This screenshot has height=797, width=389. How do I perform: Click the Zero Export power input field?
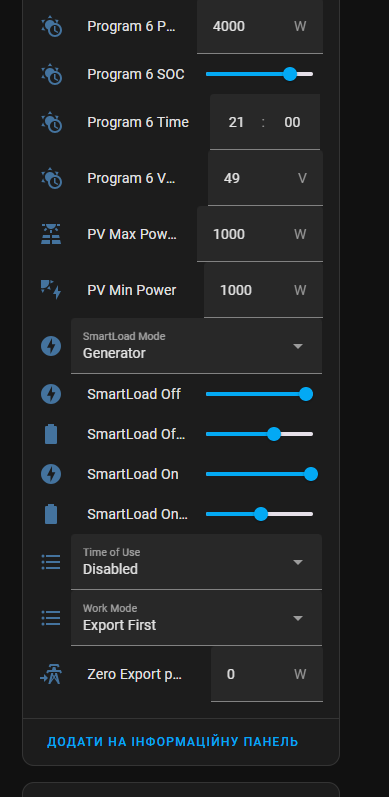tap(267, 674)
